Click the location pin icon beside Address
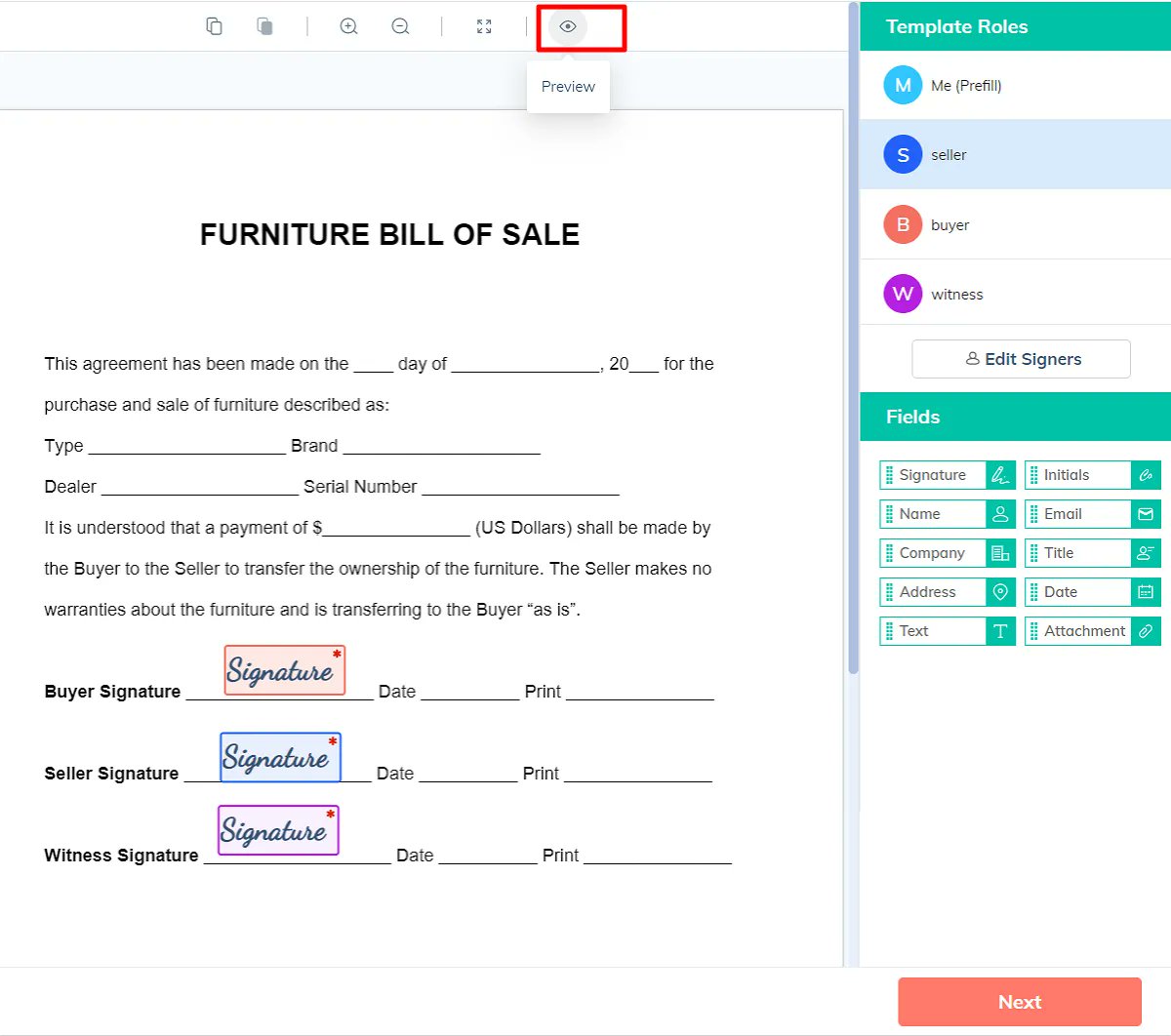1171x1036 pixels. [x=1000, y=592]
